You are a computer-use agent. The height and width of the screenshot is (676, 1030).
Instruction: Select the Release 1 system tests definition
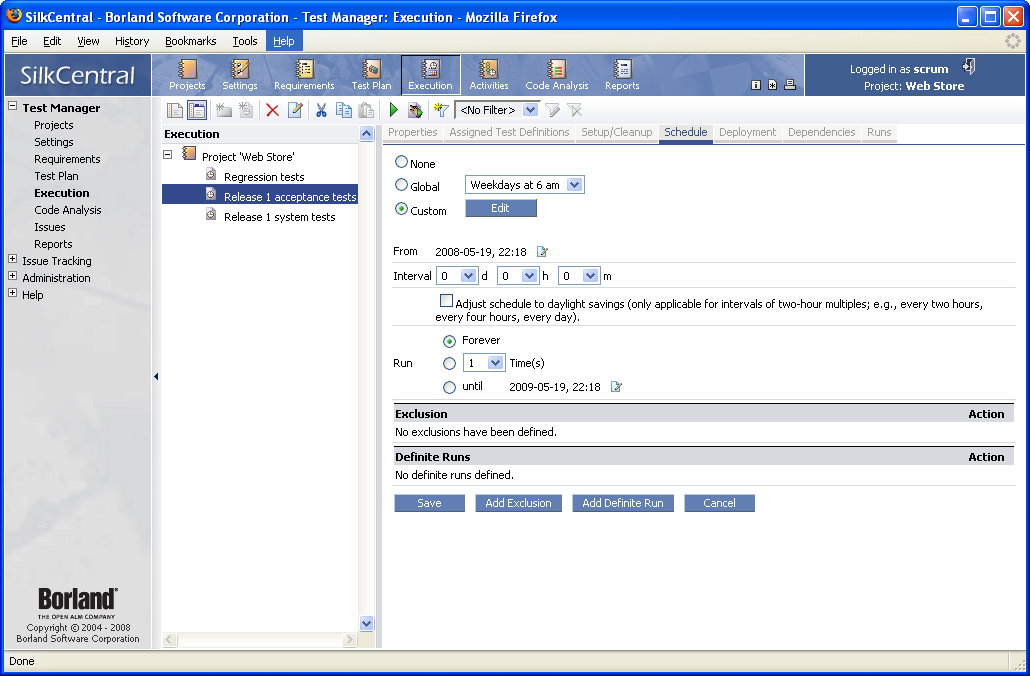(279, 217)
